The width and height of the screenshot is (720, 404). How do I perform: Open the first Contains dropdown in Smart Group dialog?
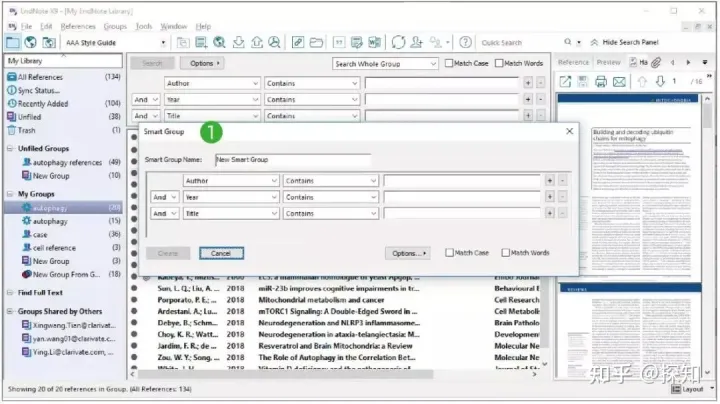(331, 181)
